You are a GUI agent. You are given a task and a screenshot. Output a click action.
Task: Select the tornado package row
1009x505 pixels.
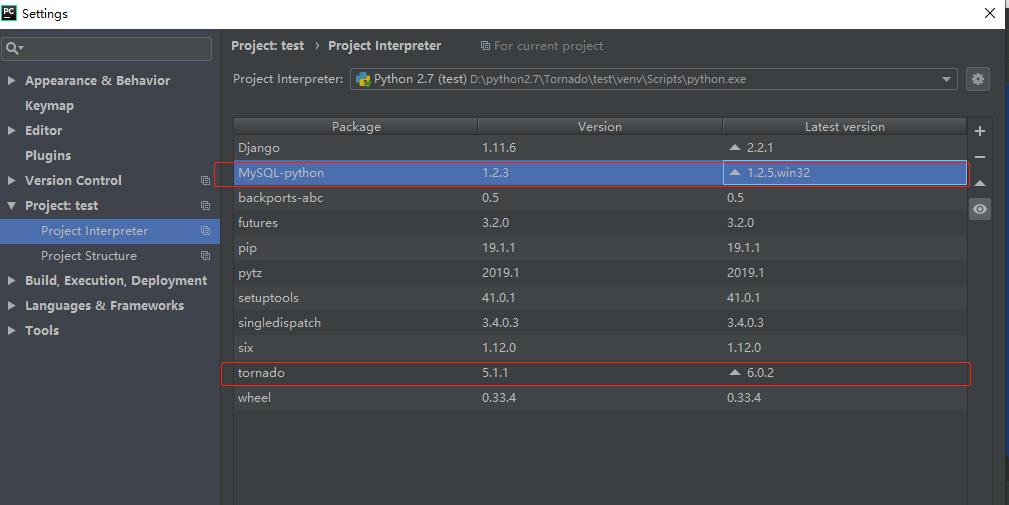[600, 372]
